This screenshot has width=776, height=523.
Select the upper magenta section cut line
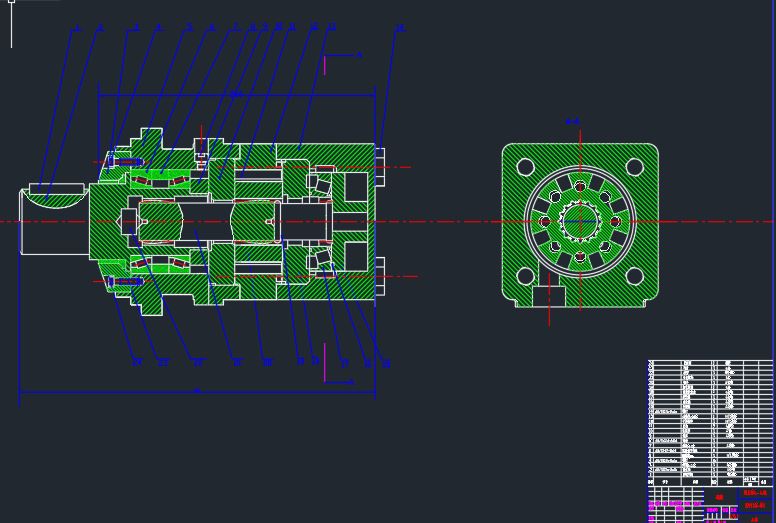pyautogui.click(x=325, y=65)
